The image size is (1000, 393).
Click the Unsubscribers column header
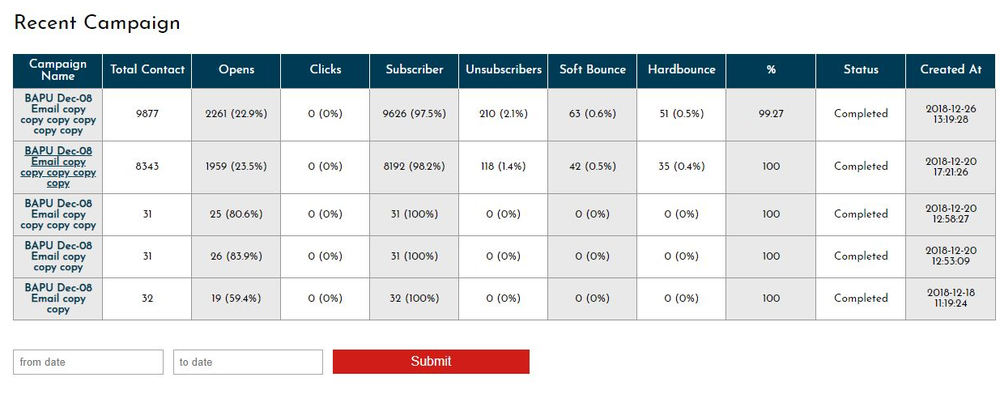point(503,70)
